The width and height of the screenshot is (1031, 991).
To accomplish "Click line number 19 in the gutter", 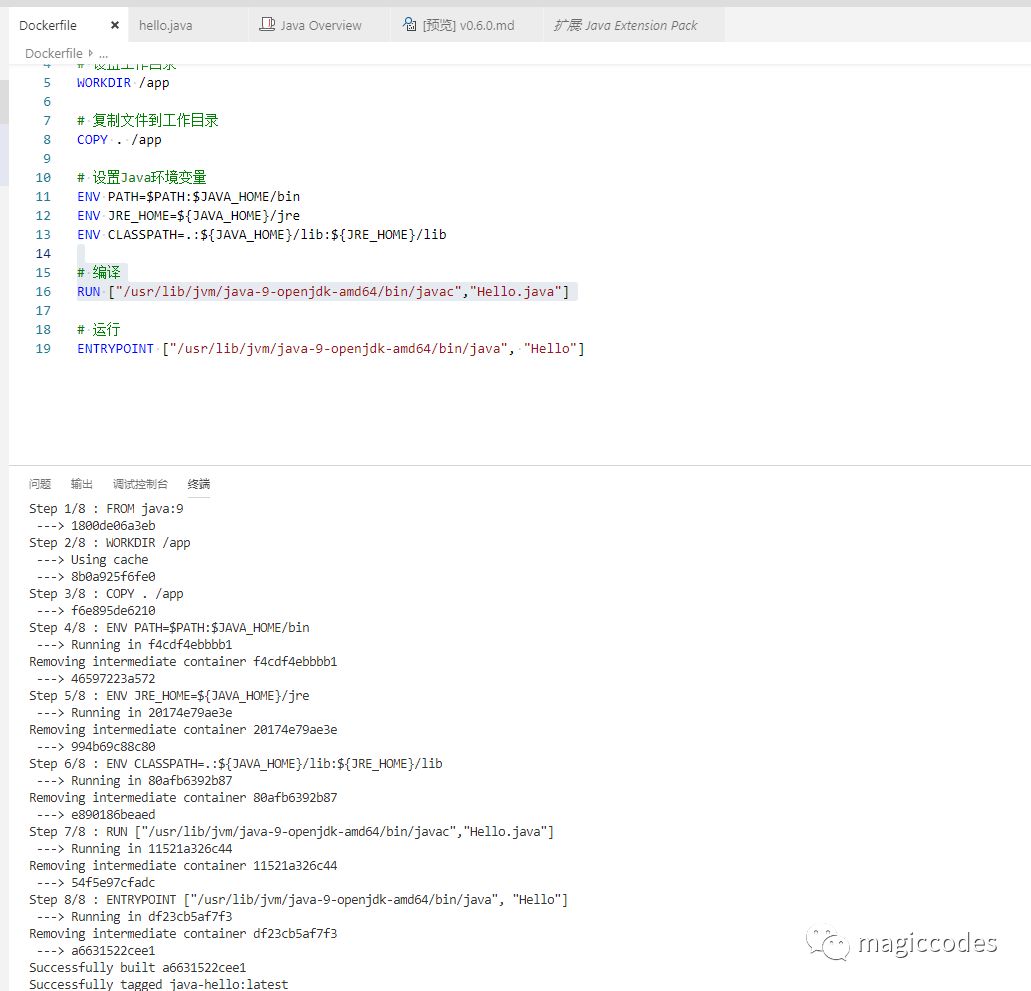I will pos(42,349).
